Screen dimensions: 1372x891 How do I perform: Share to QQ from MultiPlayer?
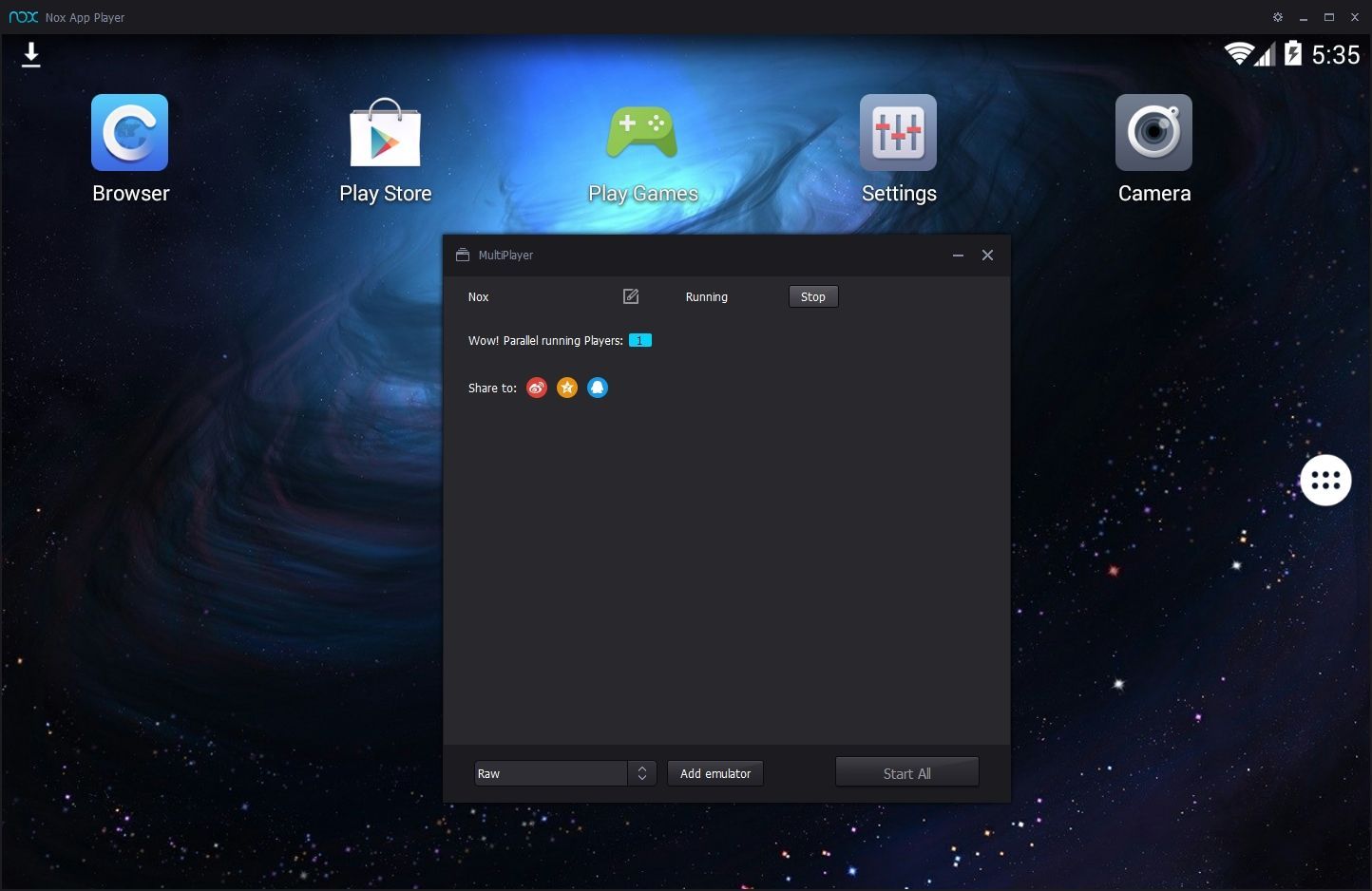click(x=597, y=388)
